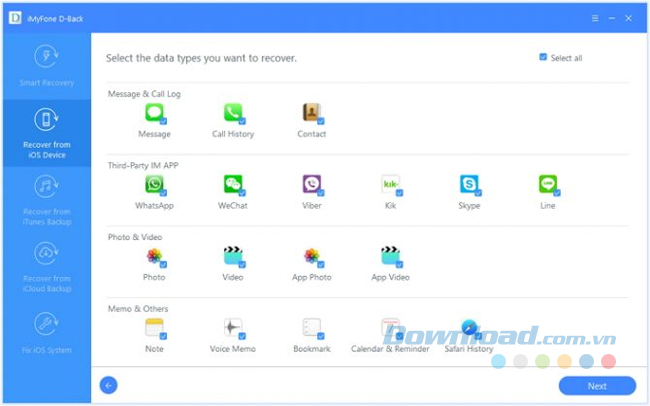The width and height of the screenshot is (650, 406).
Task: Click the Message app icon
Action: (x=154, y=113)
